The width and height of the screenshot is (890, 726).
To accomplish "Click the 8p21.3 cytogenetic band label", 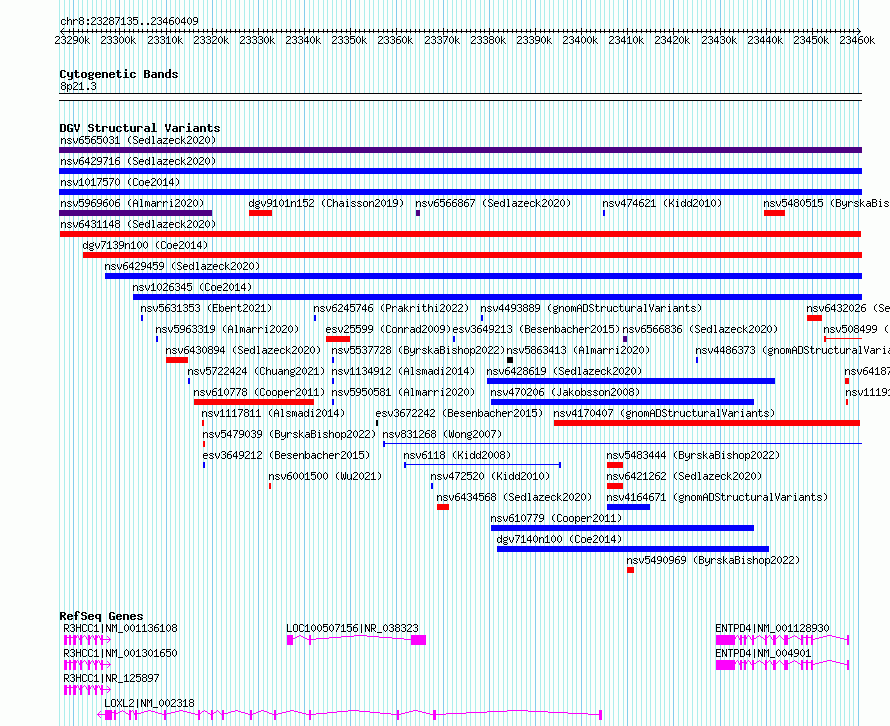I will pos(78,86).
